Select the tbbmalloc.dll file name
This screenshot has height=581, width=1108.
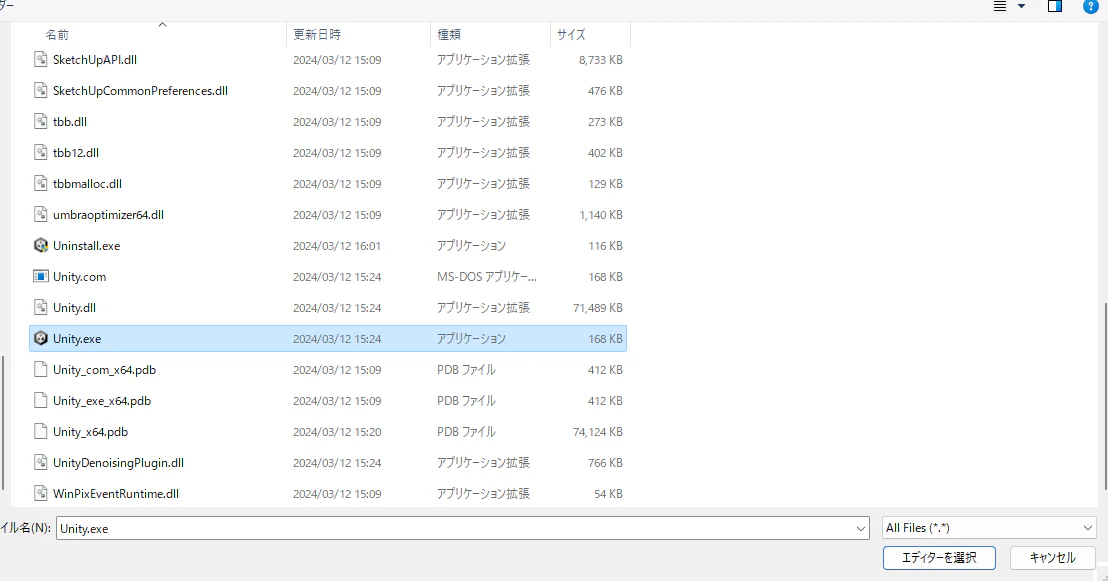pyautogui.click(x=87, y=184)
